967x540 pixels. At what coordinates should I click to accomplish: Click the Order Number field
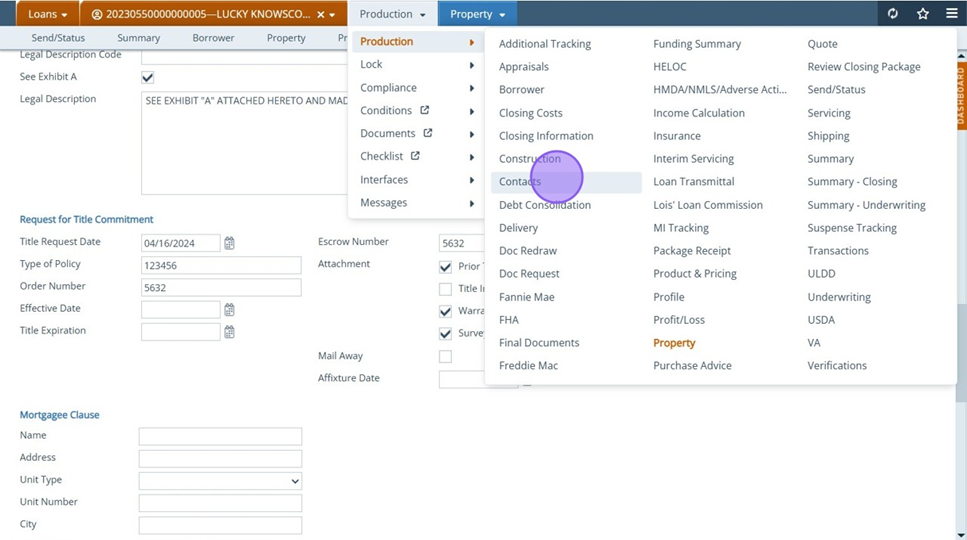coord(221,287)
